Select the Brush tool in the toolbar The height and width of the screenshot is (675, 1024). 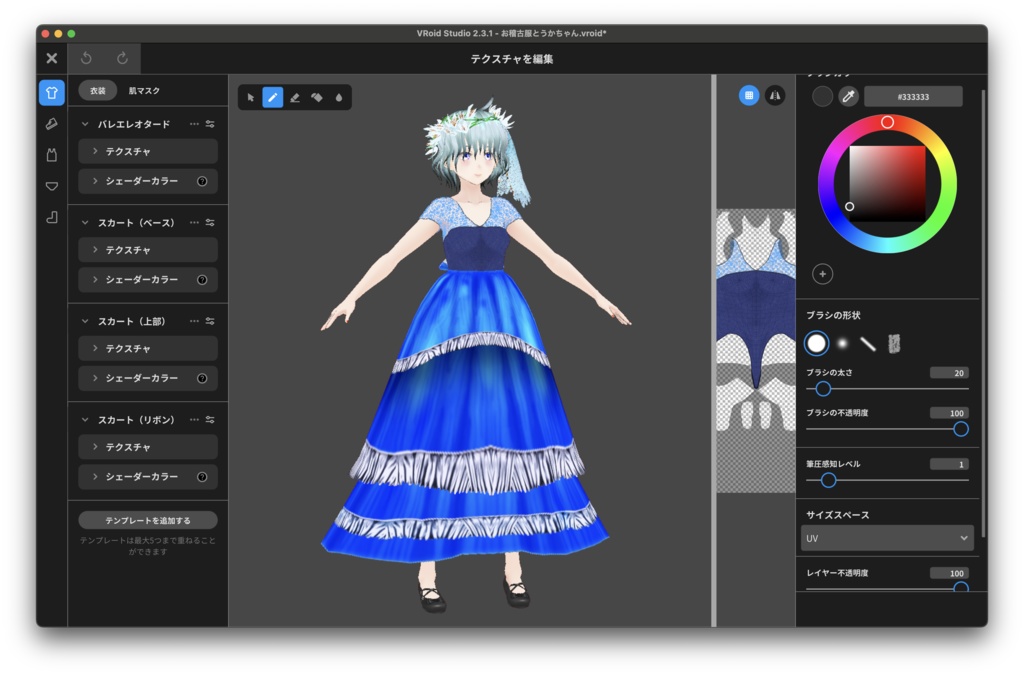pyautogui.click(x=274, y=97)
